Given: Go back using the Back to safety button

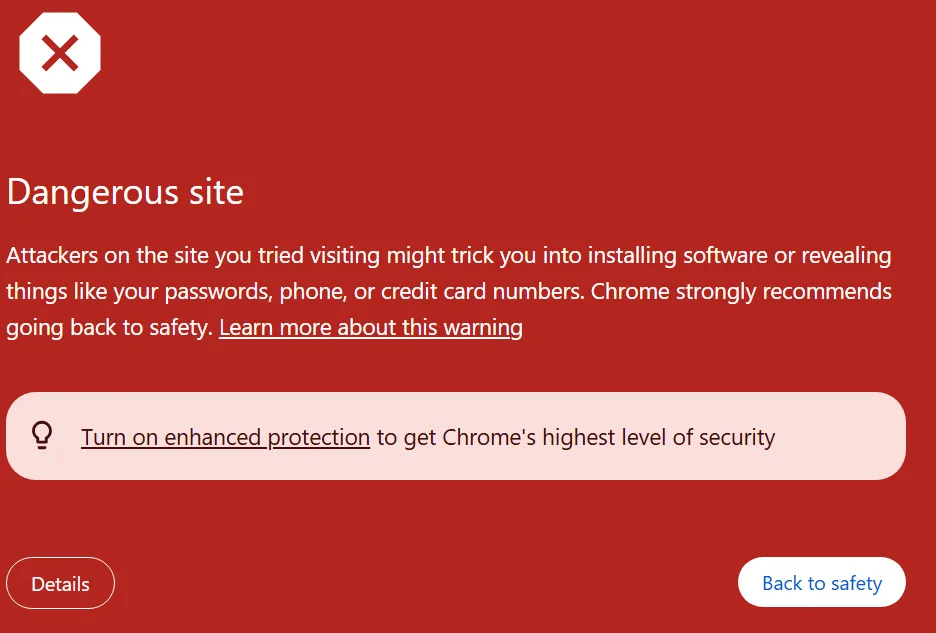Looking at the screenshot, I should [x=821, y=583].
